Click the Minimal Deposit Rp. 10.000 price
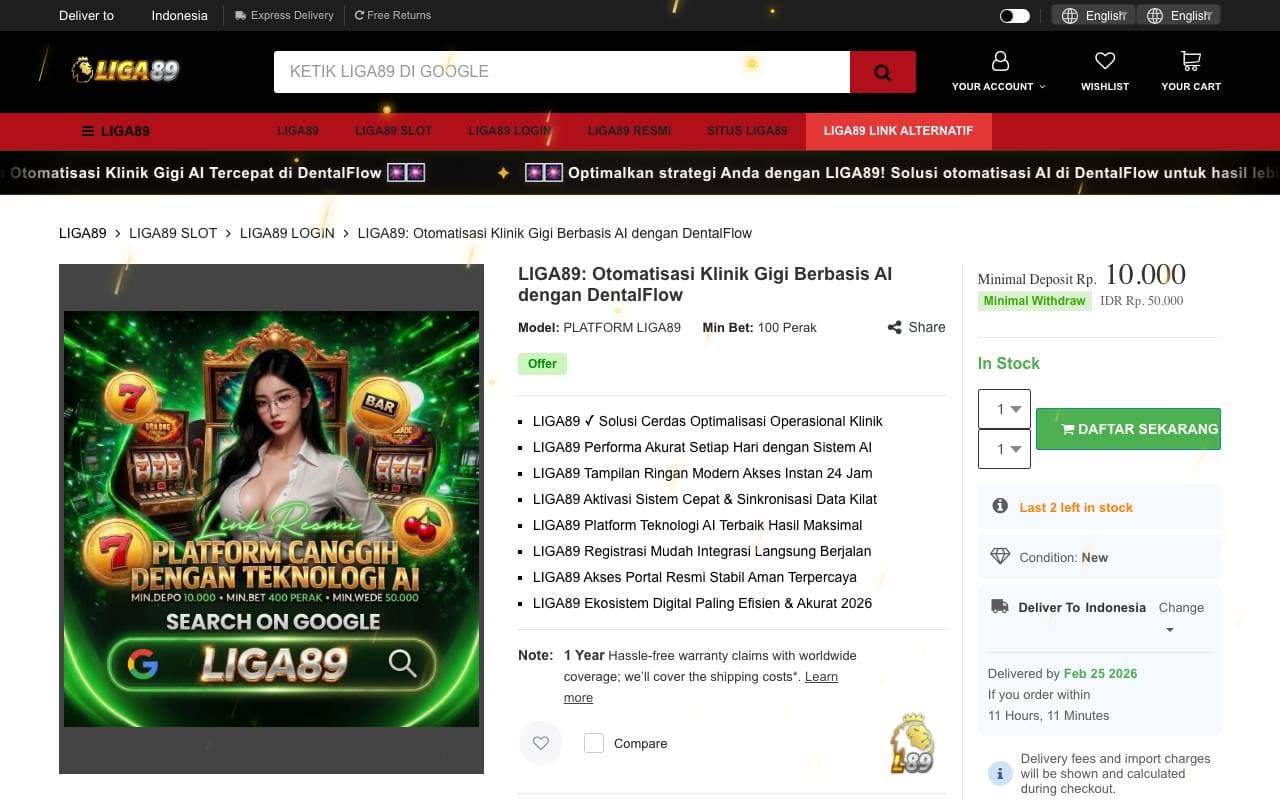Screen dimensions: 1280x800 pos(1082,275)
